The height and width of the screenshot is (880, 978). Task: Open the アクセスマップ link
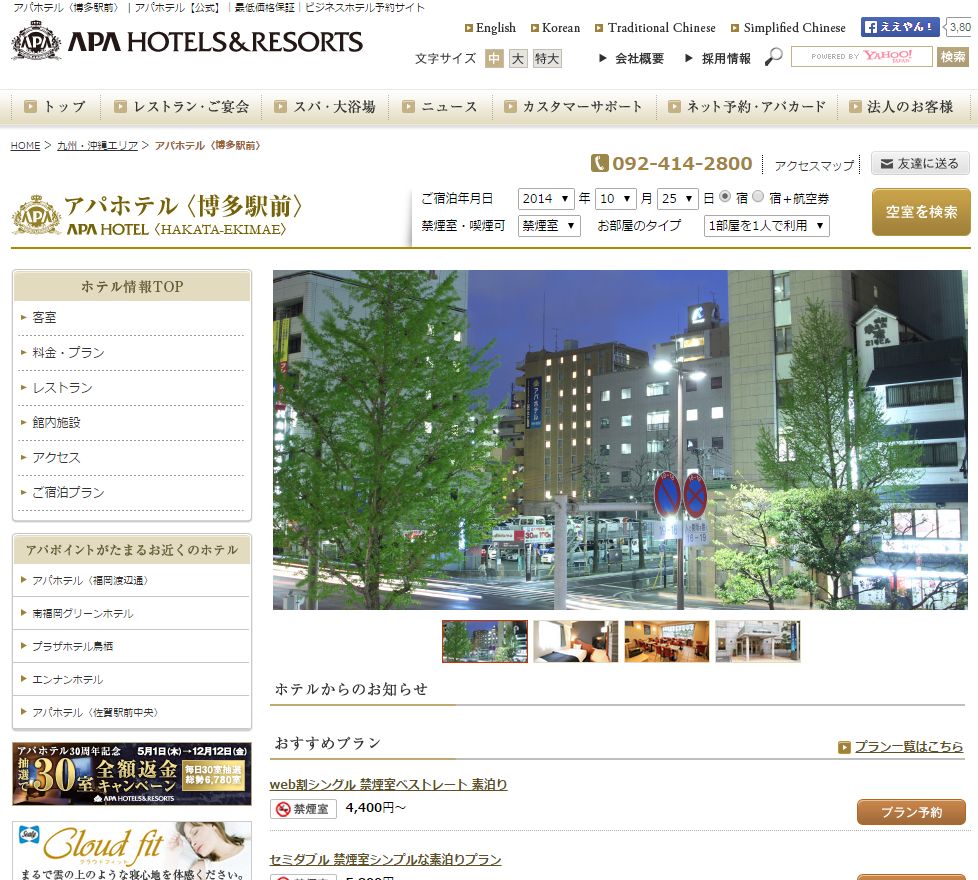tap(814, 165)
